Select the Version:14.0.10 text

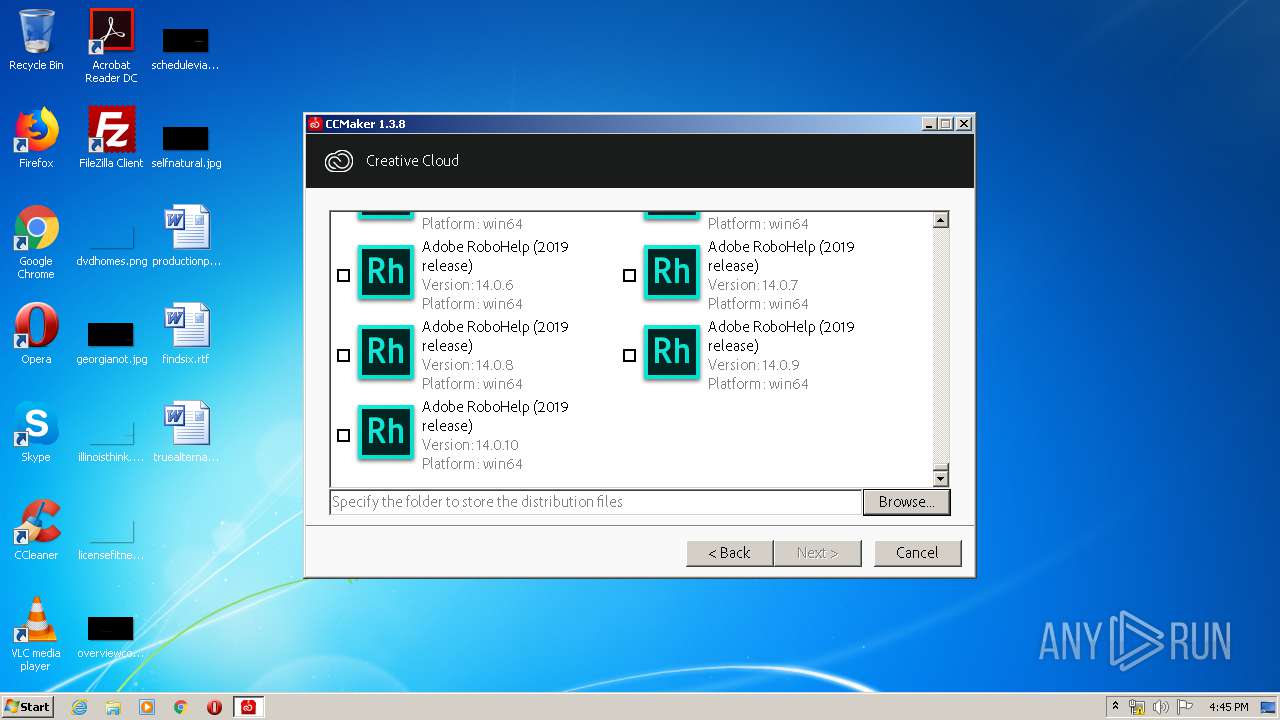pos(470,445)
